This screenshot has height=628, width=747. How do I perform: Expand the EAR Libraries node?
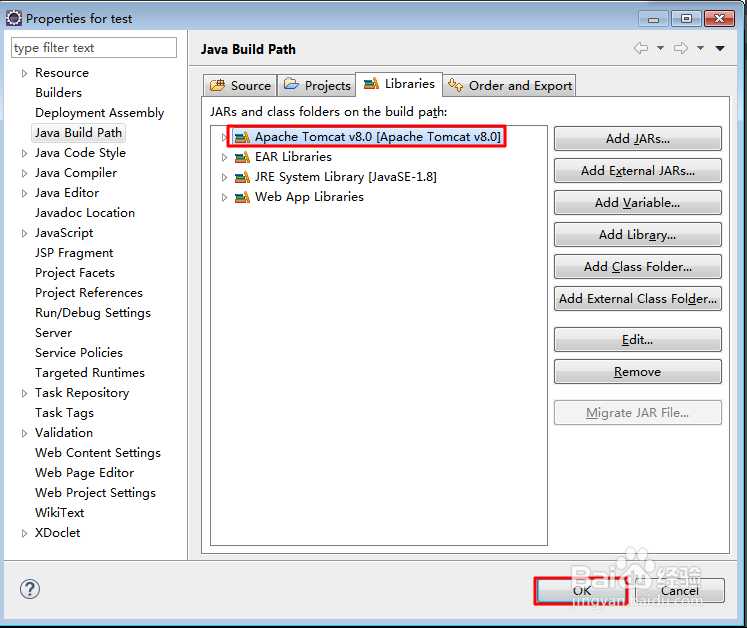tap(224, 157)
